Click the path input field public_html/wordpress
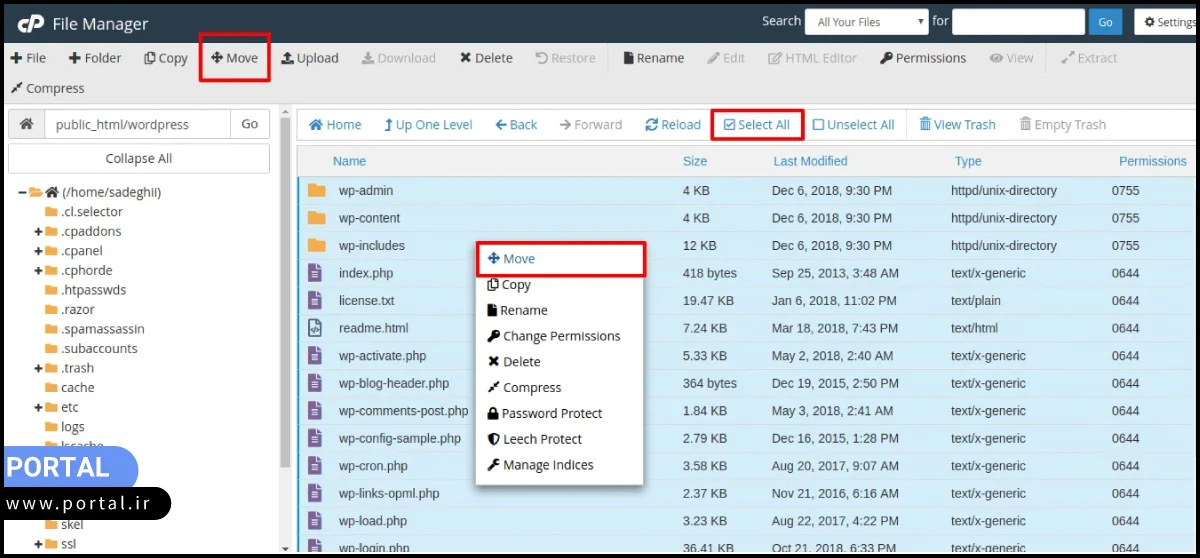Viewport: 1200px width, 558px height. pos(137,125)
